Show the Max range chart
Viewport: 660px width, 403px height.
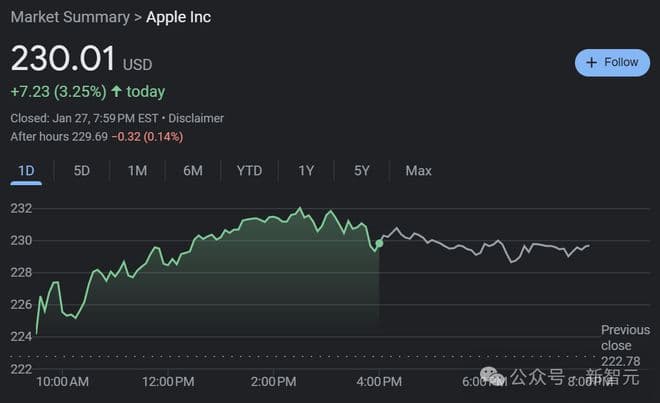[x=418, y=171]
